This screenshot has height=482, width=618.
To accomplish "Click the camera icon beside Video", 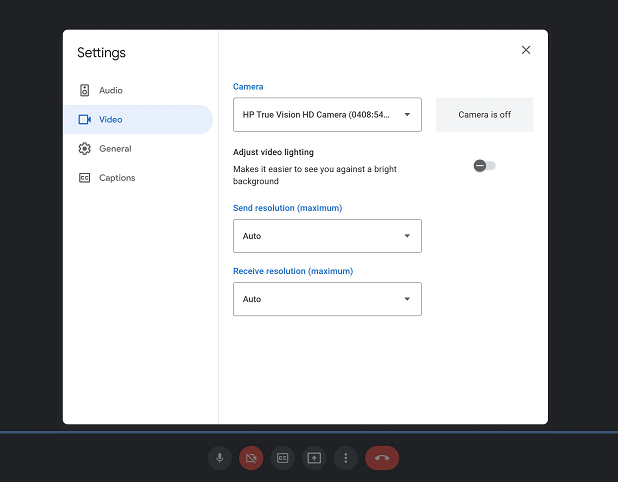I will pos(85,119).
